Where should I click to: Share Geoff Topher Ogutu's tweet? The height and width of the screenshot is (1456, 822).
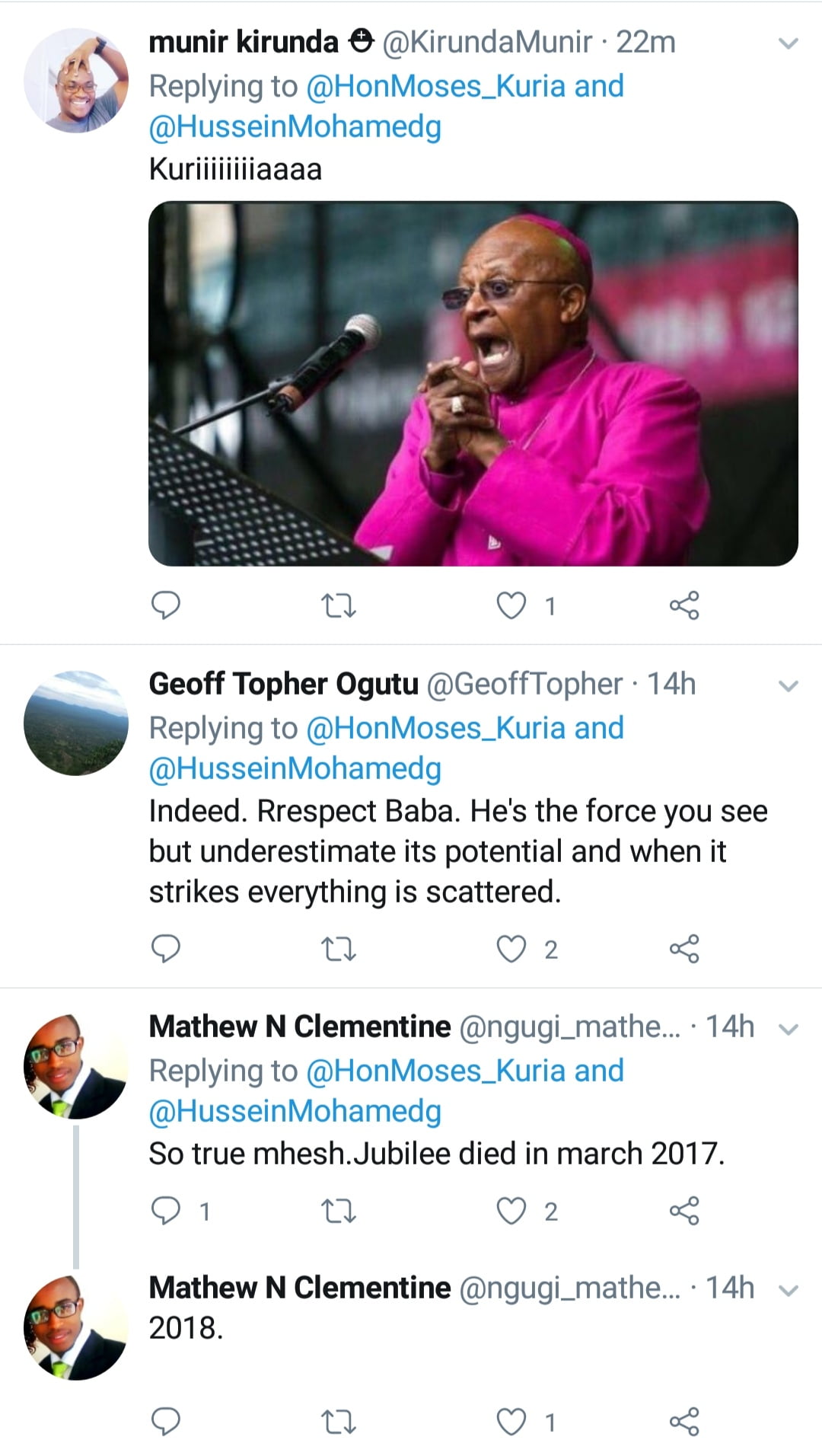click(684, 950)
